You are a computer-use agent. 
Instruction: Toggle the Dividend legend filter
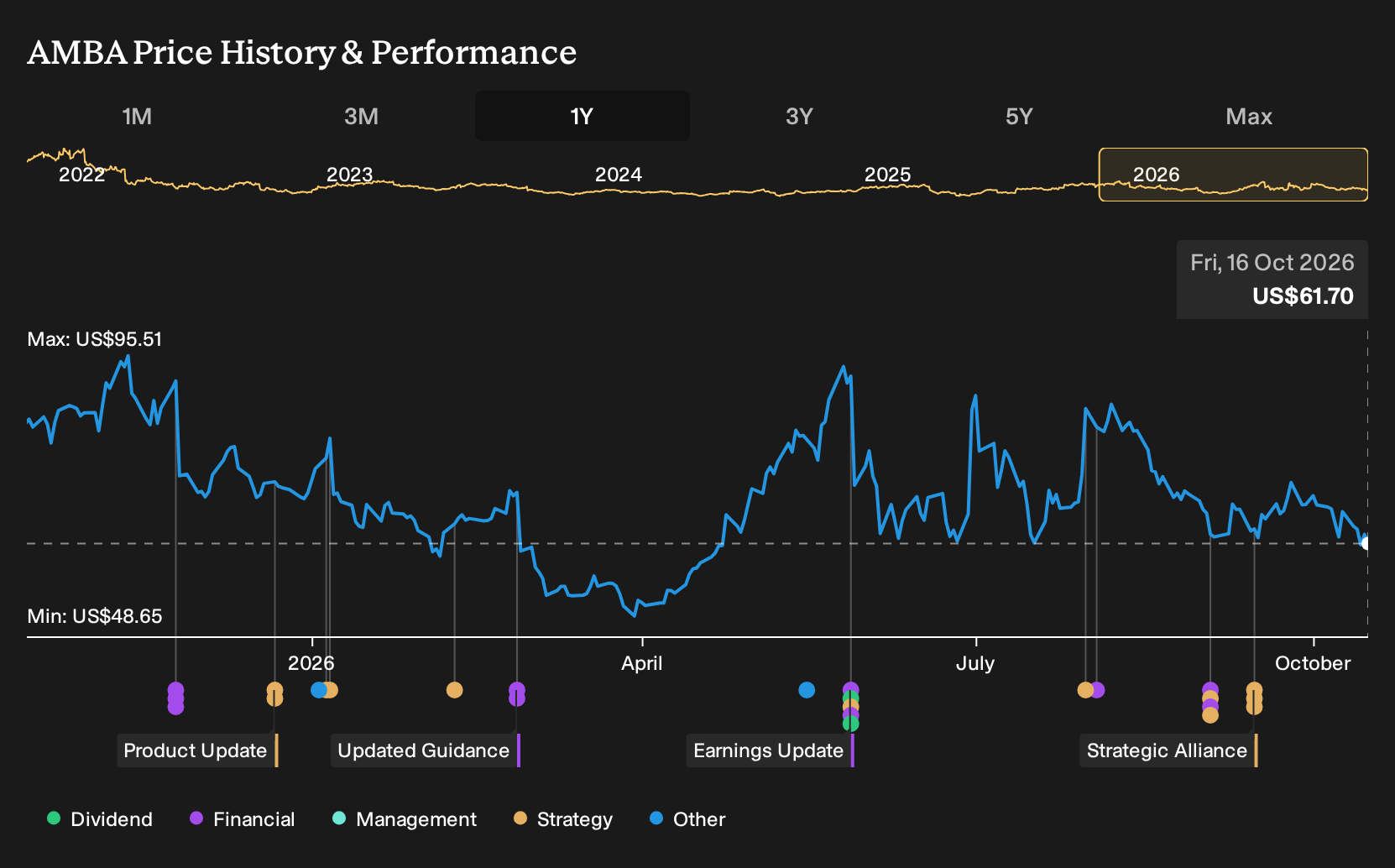(100, 819)
